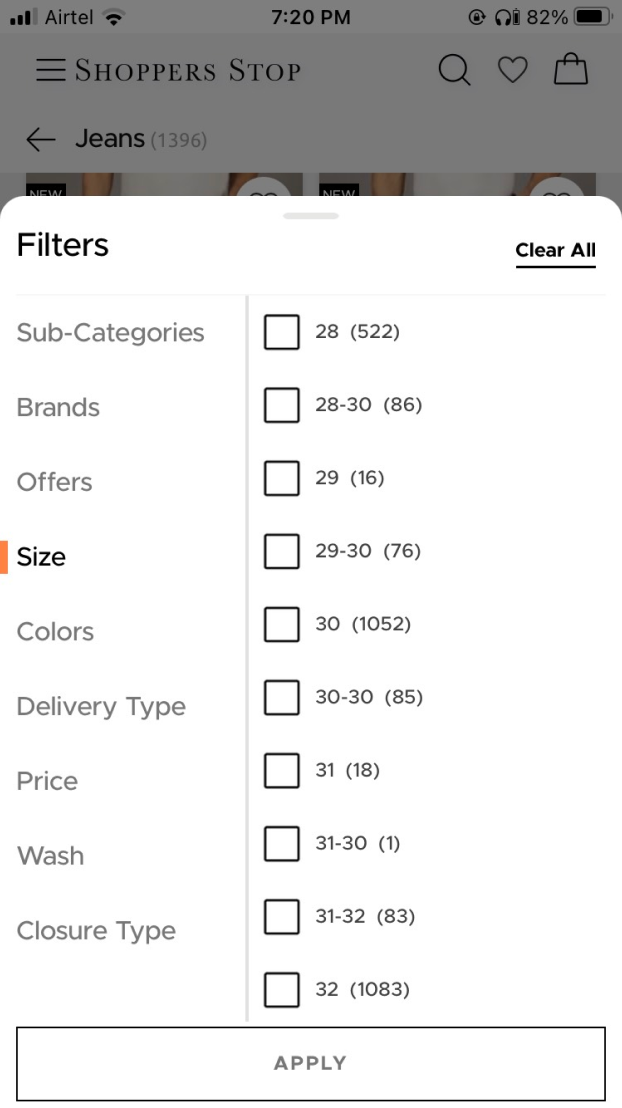Open the Sub-Categories filter section
This screenshot has height=1108, width=622.
tap(110, 333)
